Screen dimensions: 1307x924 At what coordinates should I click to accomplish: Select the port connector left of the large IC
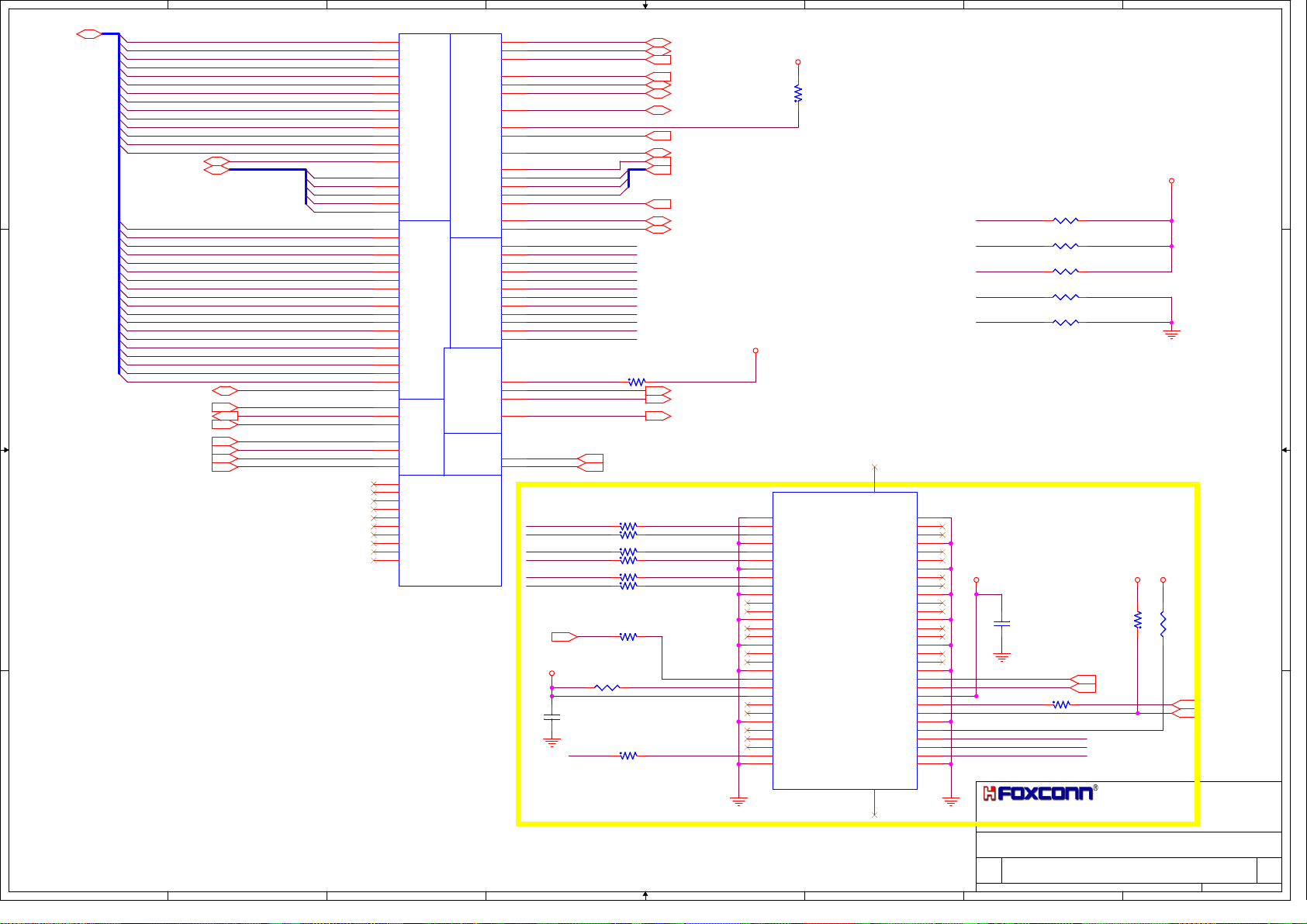565,637
